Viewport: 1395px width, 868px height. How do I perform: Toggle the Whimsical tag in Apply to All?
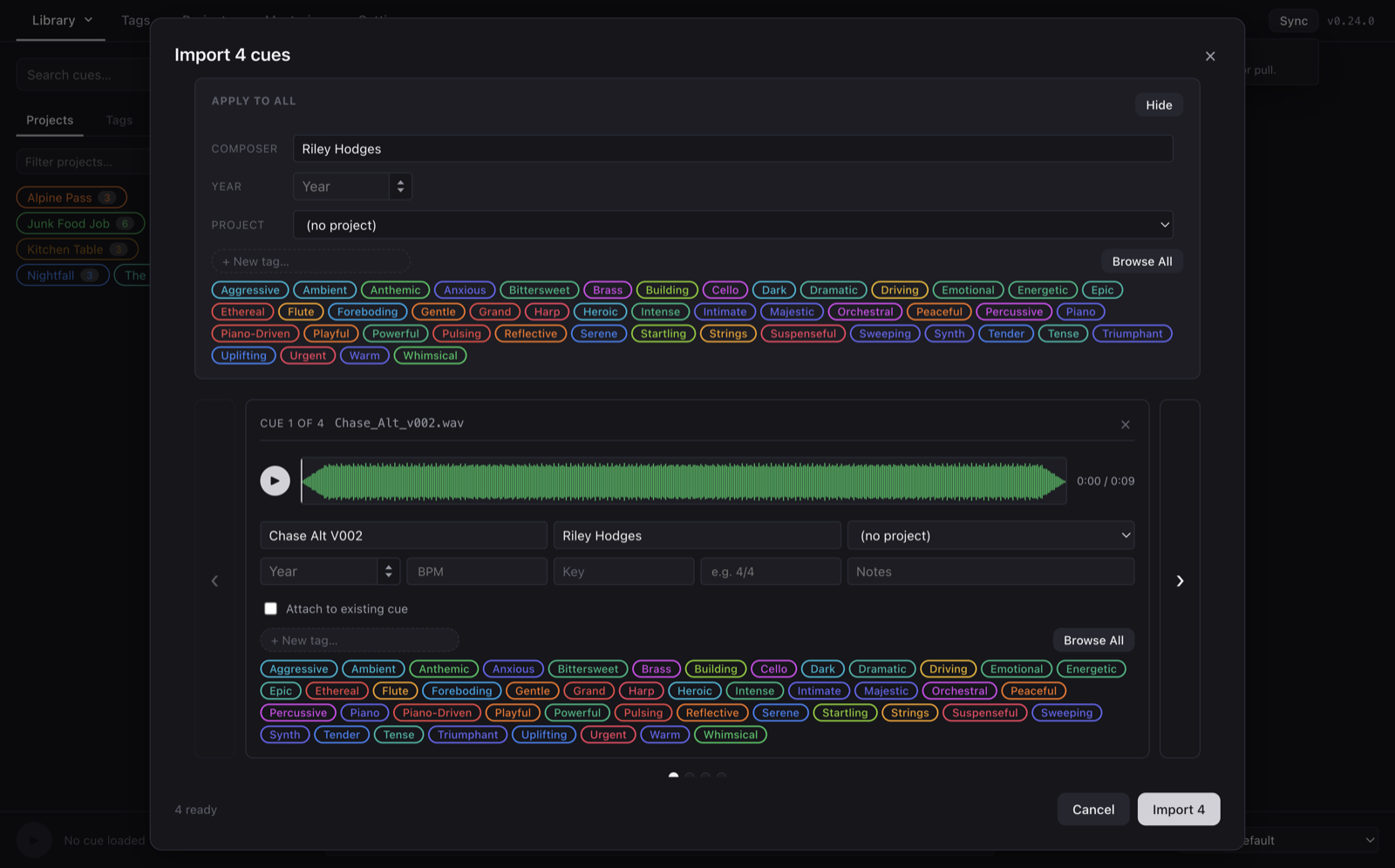[x=430, y=356]
